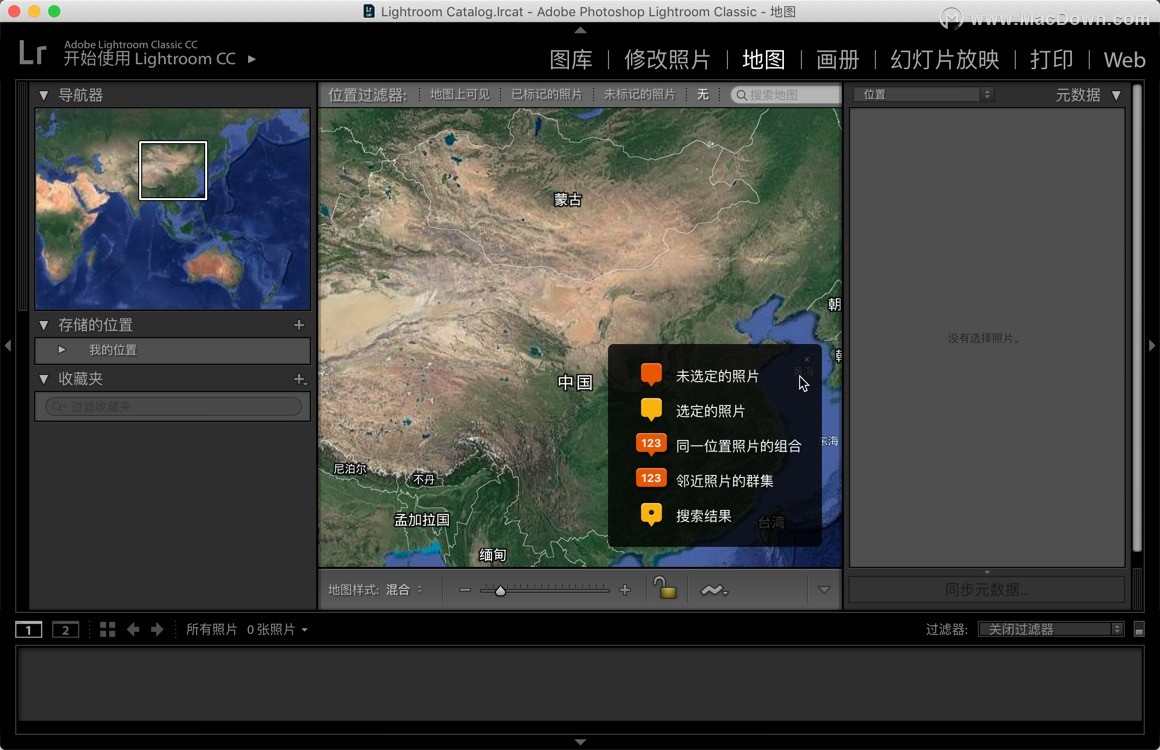Click the map zoom out minus icon

coord(465,589)
